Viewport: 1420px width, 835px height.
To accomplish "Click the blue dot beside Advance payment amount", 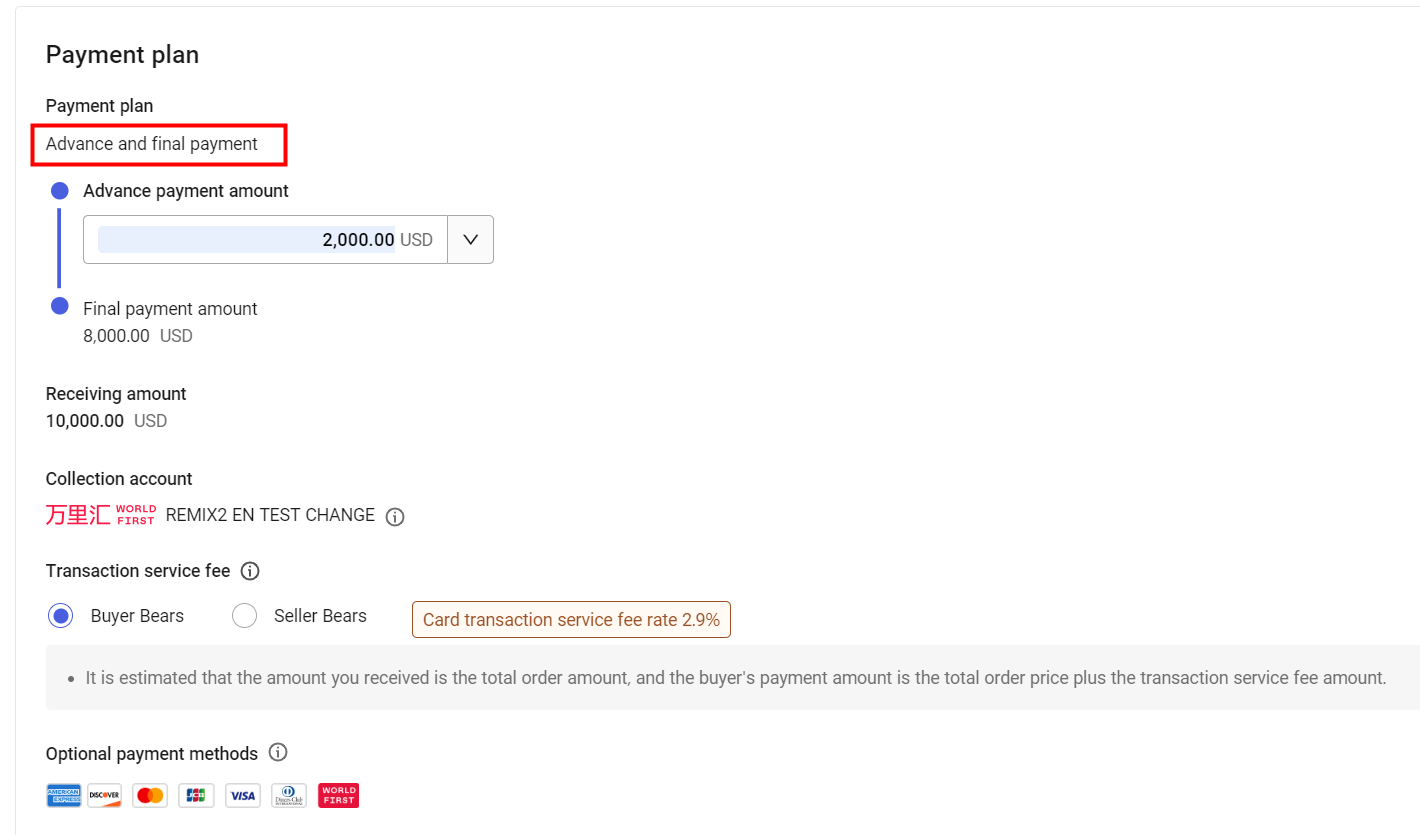I will [x=60, y=190].
